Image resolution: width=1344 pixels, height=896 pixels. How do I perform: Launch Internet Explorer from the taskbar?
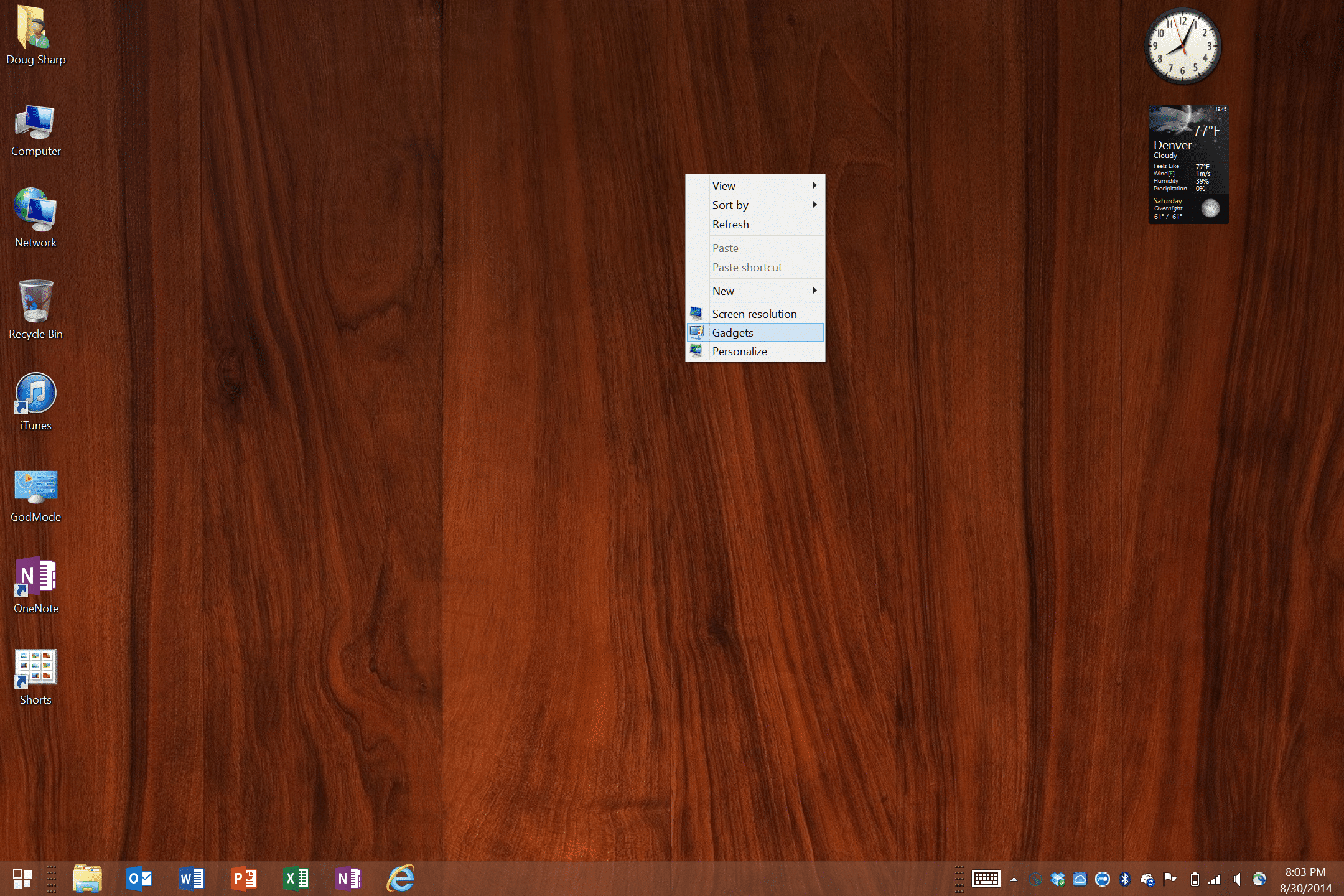[401, 879]
